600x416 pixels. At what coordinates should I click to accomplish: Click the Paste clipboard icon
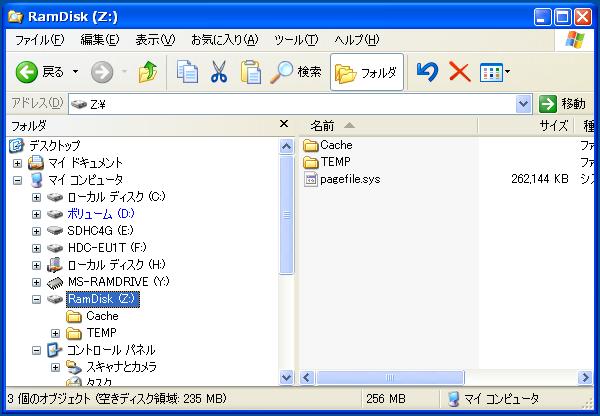251,72
